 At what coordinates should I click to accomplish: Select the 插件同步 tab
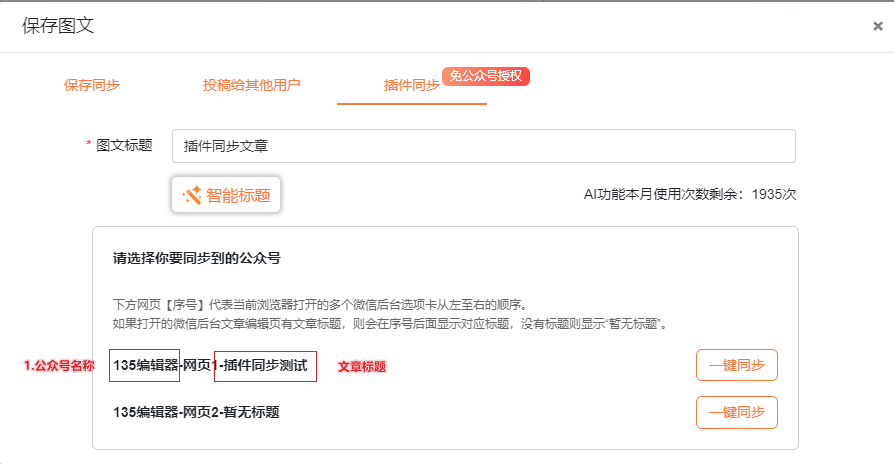(x=411, y=85)
